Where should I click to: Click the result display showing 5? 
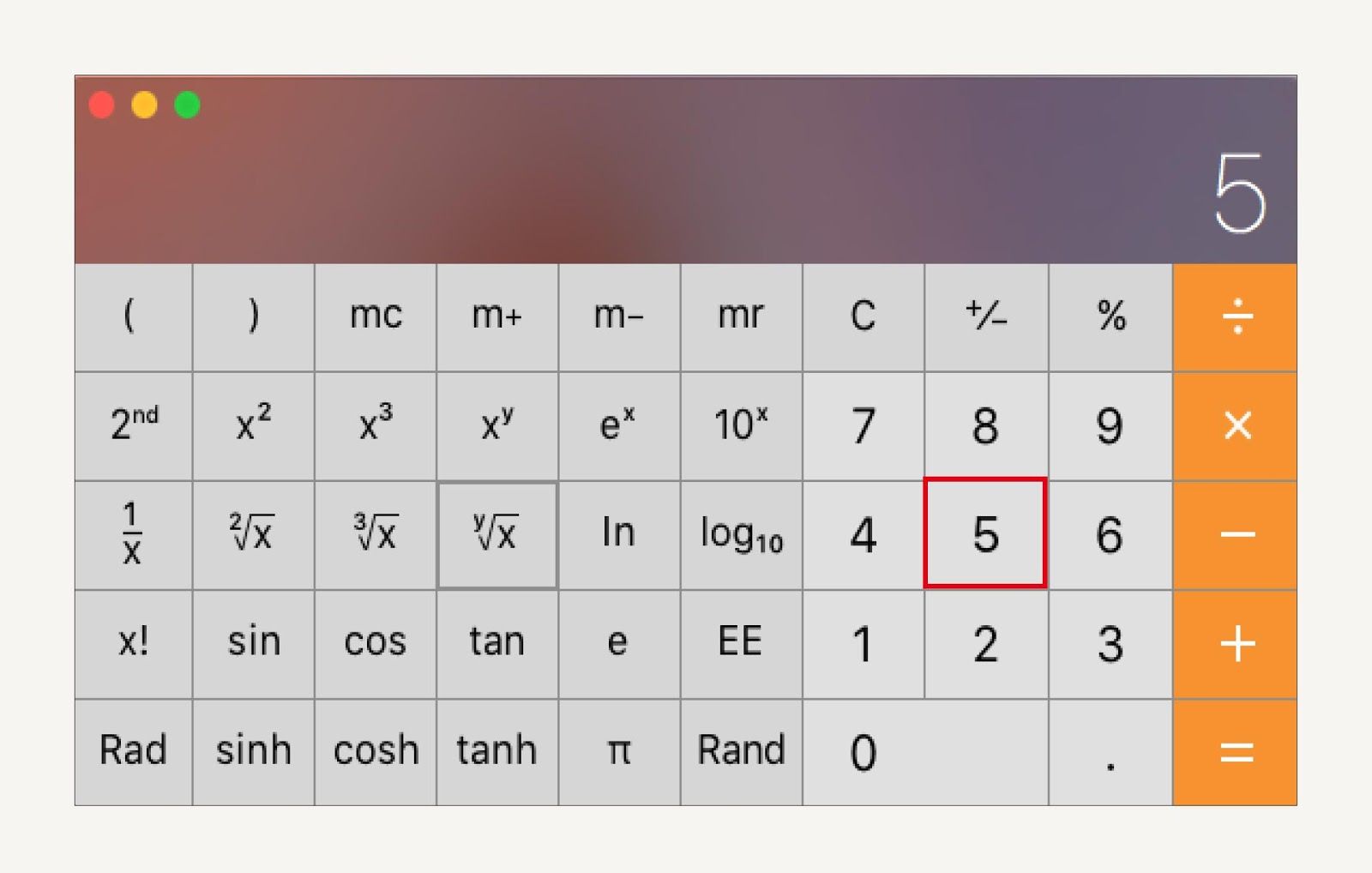click(1240, 194)
